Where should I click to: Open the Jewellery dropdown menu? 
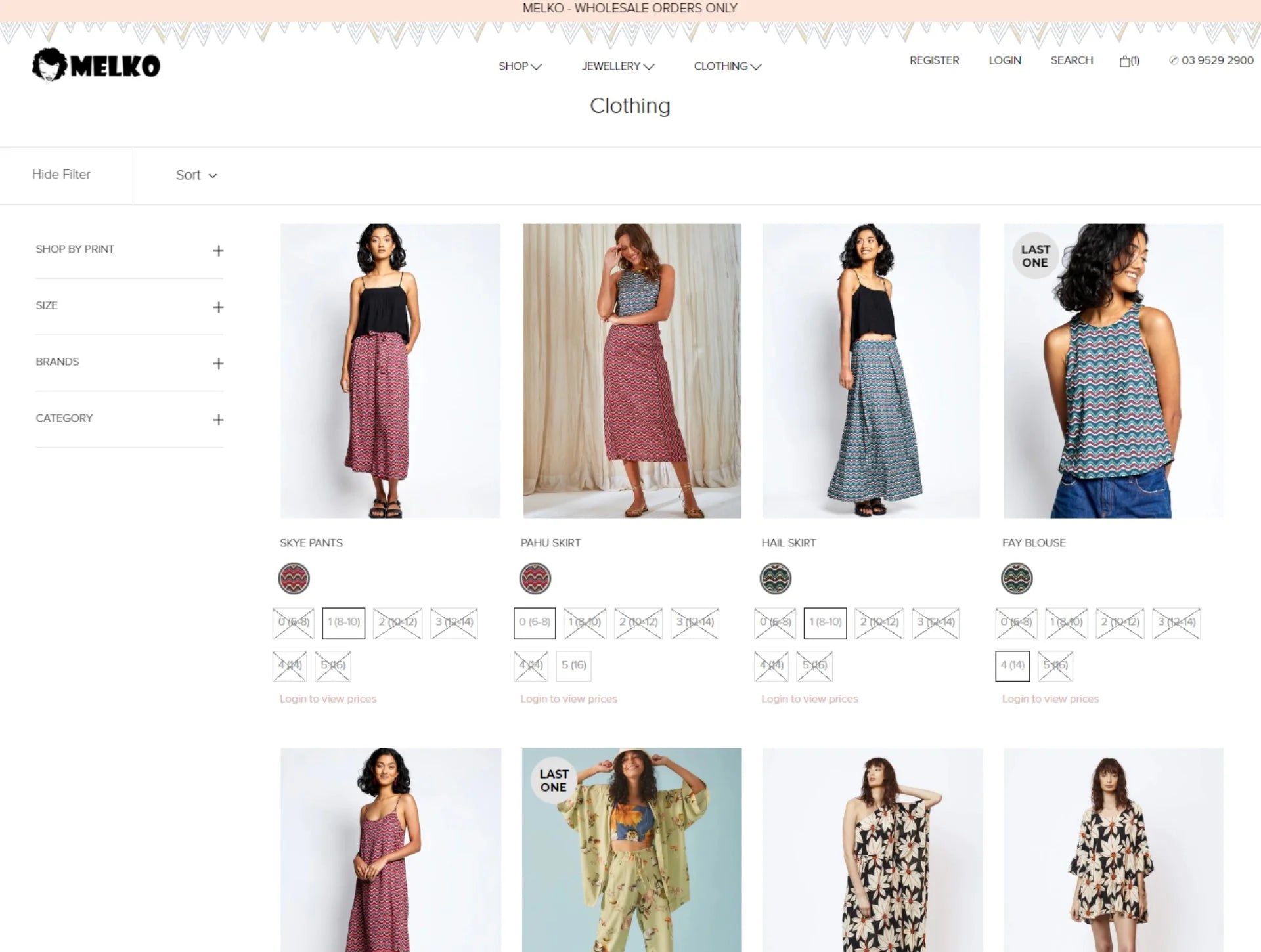tap(617, 66)
